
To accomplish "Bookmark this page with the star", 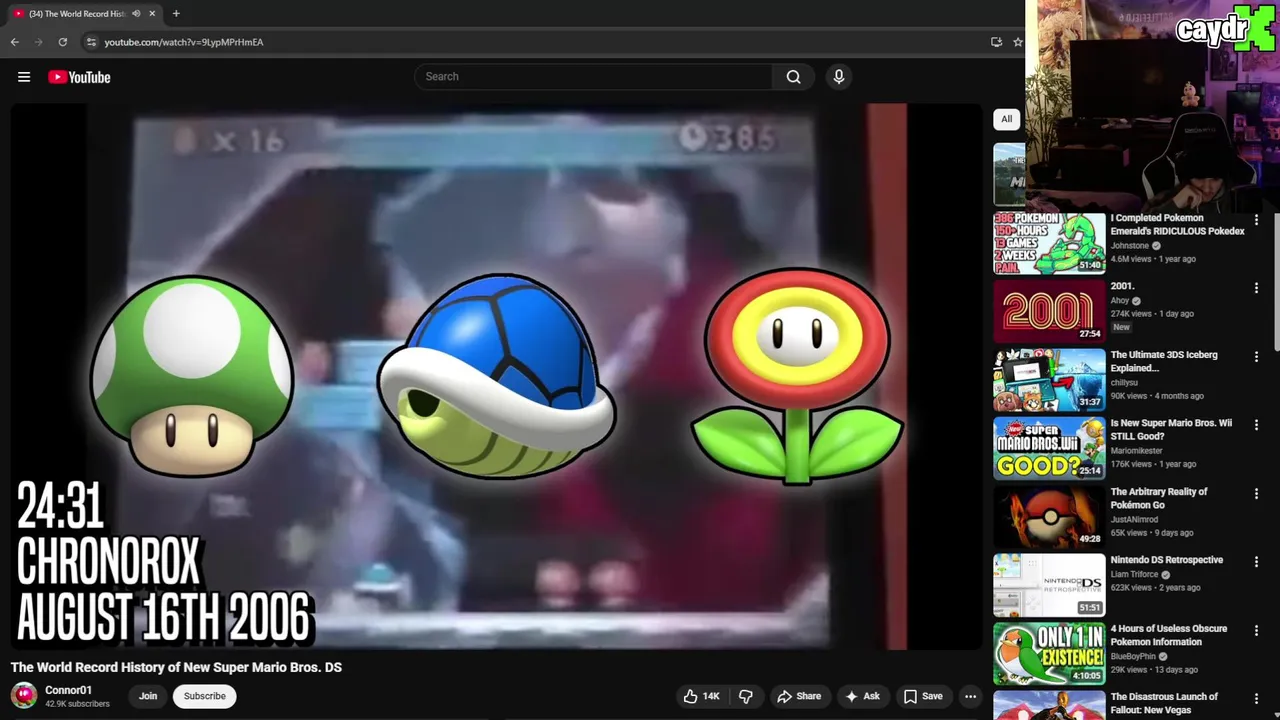I will tap(1018, 42).
